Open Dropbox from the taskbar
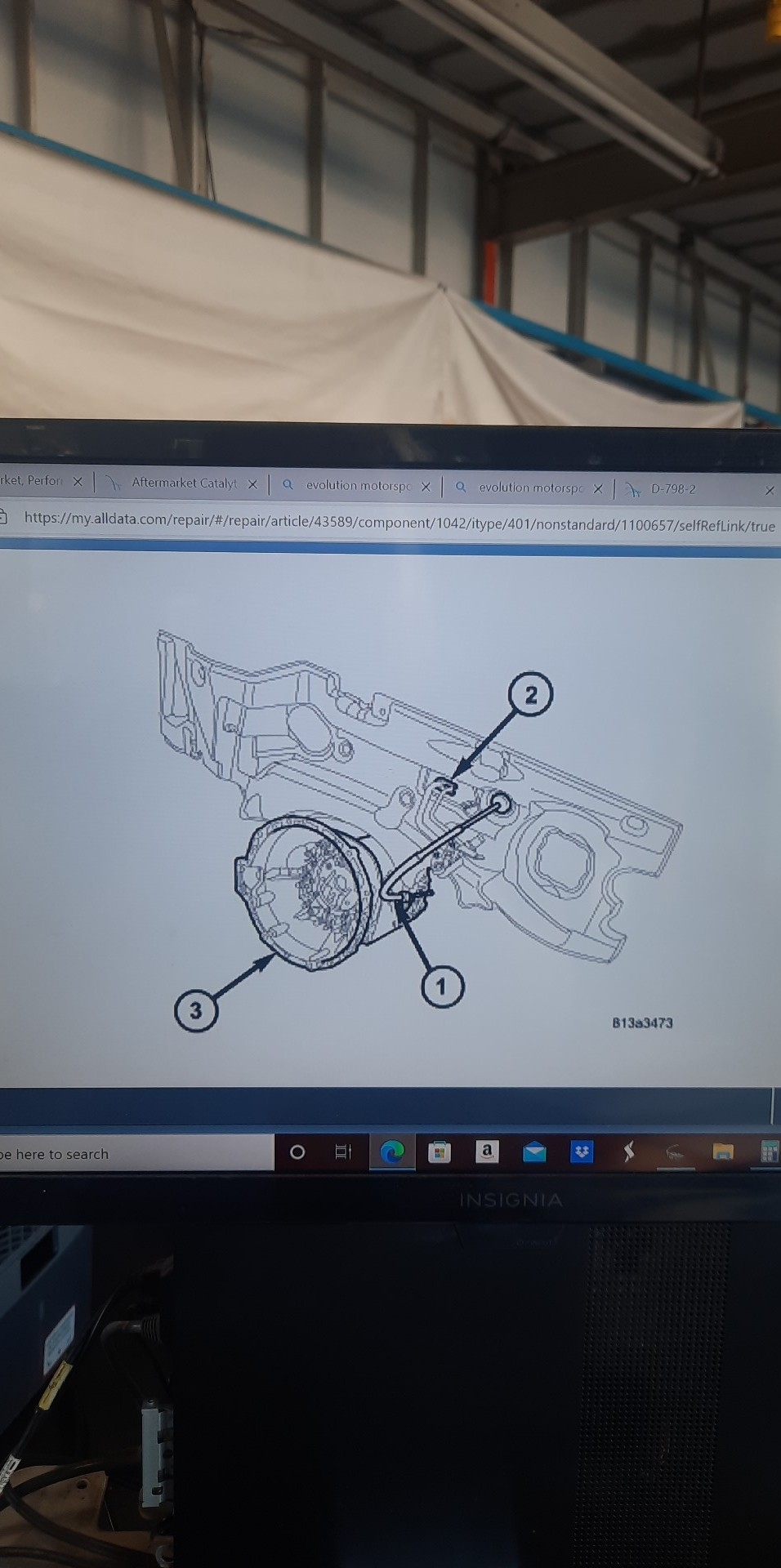 tap(582, 1152)
